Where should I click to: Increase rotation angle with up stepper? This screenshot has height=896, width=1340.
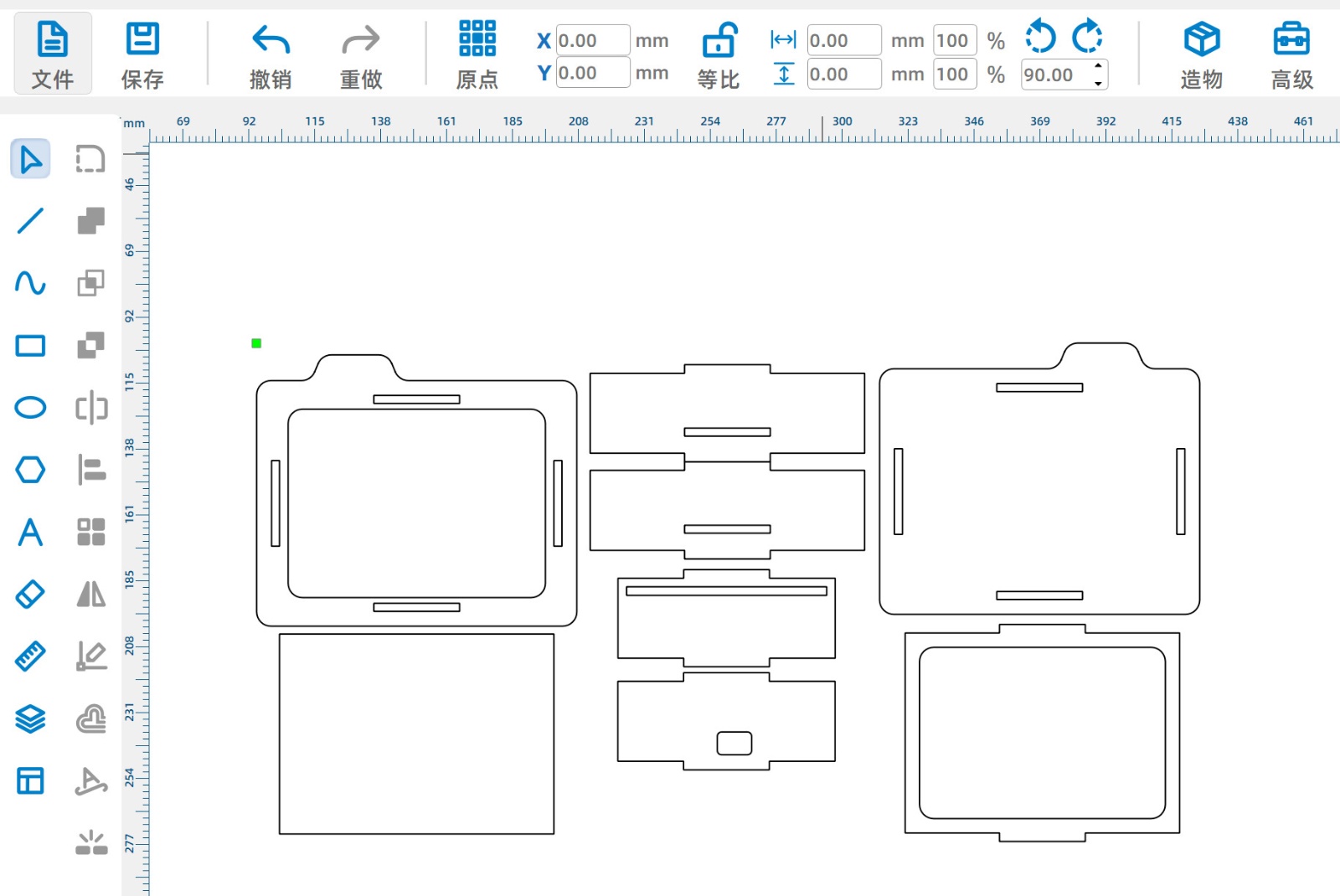click(1098, 66)
